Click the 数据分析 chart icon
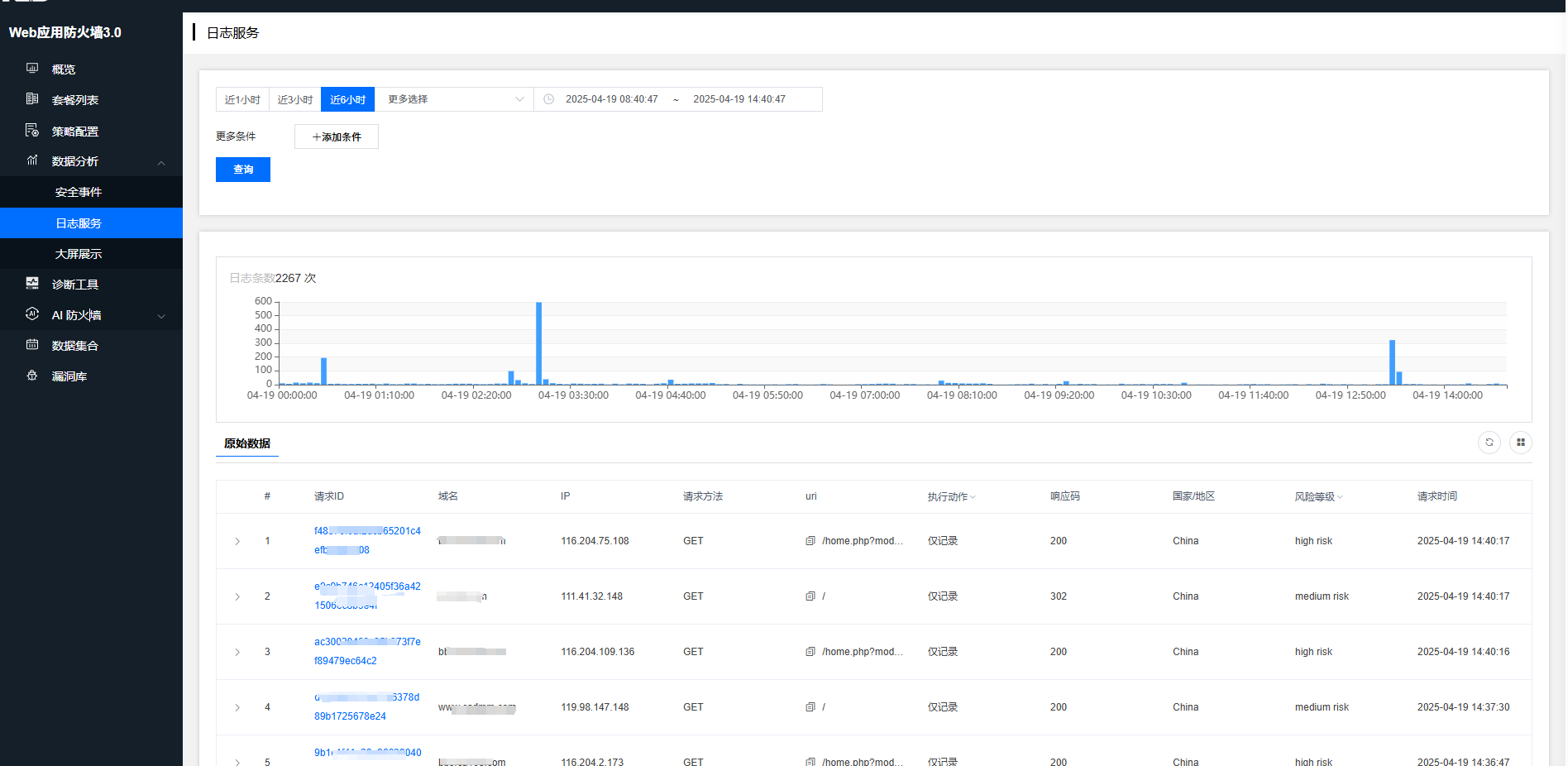1568x766 pixels. pyautogui.click(x=32, y=160)
